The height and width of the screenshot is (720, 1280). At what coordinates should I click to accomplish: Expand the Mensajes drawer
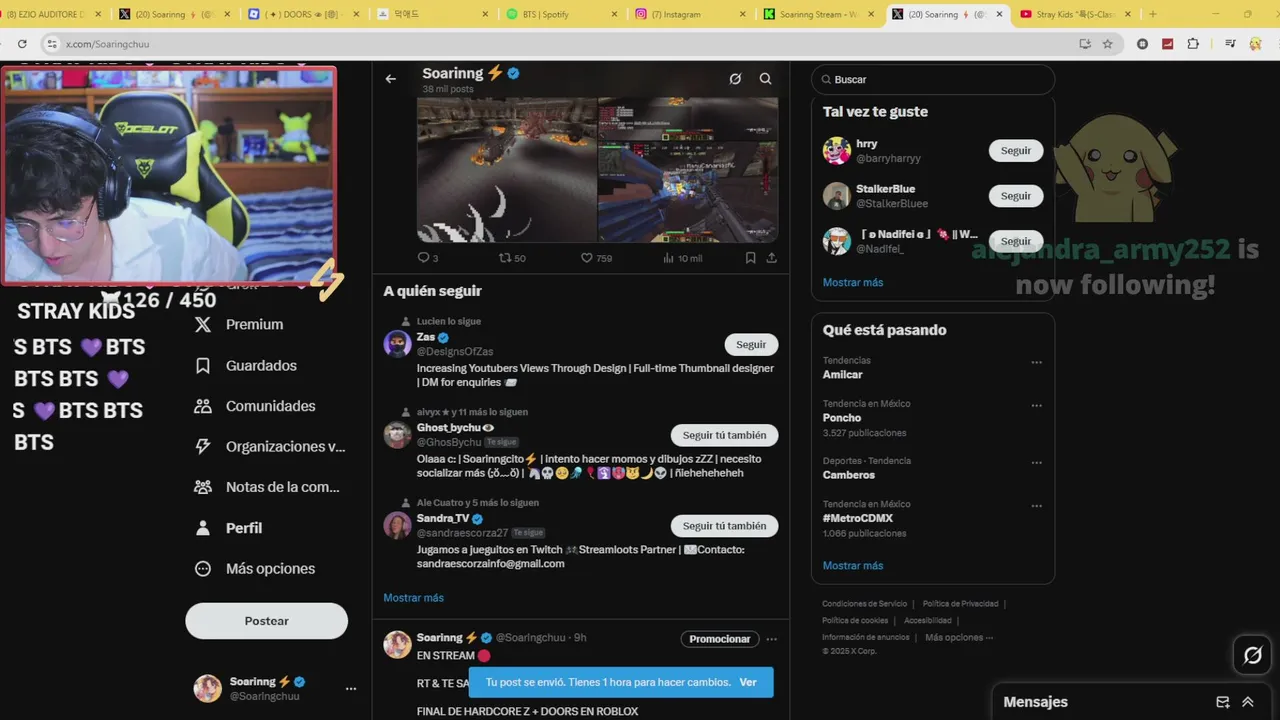(1248, 702)
